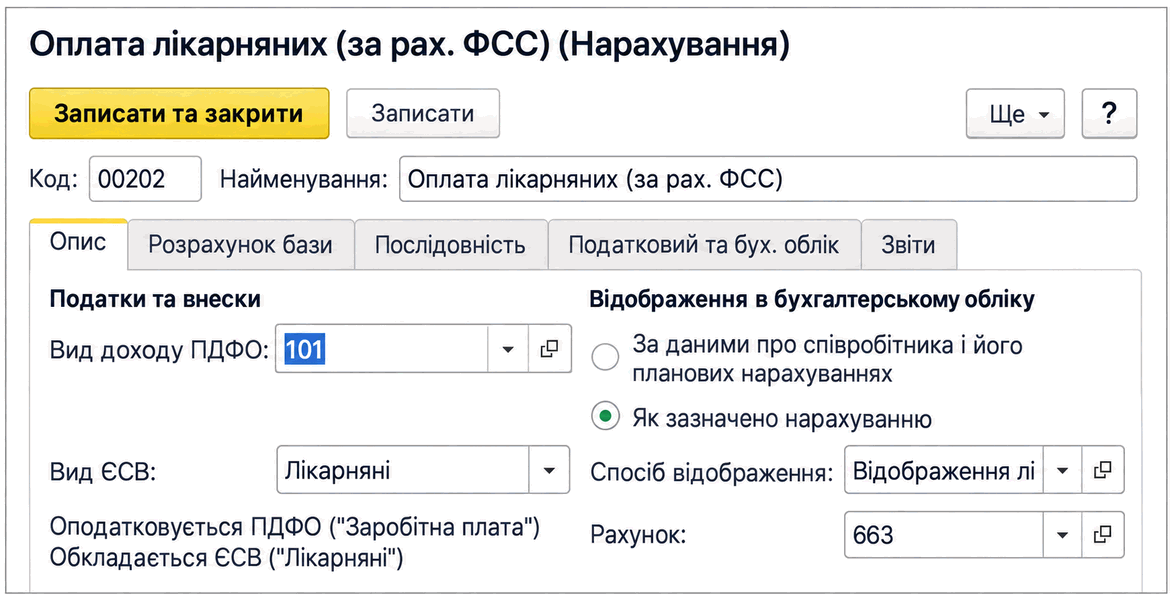This screenshot has width=1172, height=603.
Task: Open the "Розрахунок бази" tab
Action: [x=241, y=245]
